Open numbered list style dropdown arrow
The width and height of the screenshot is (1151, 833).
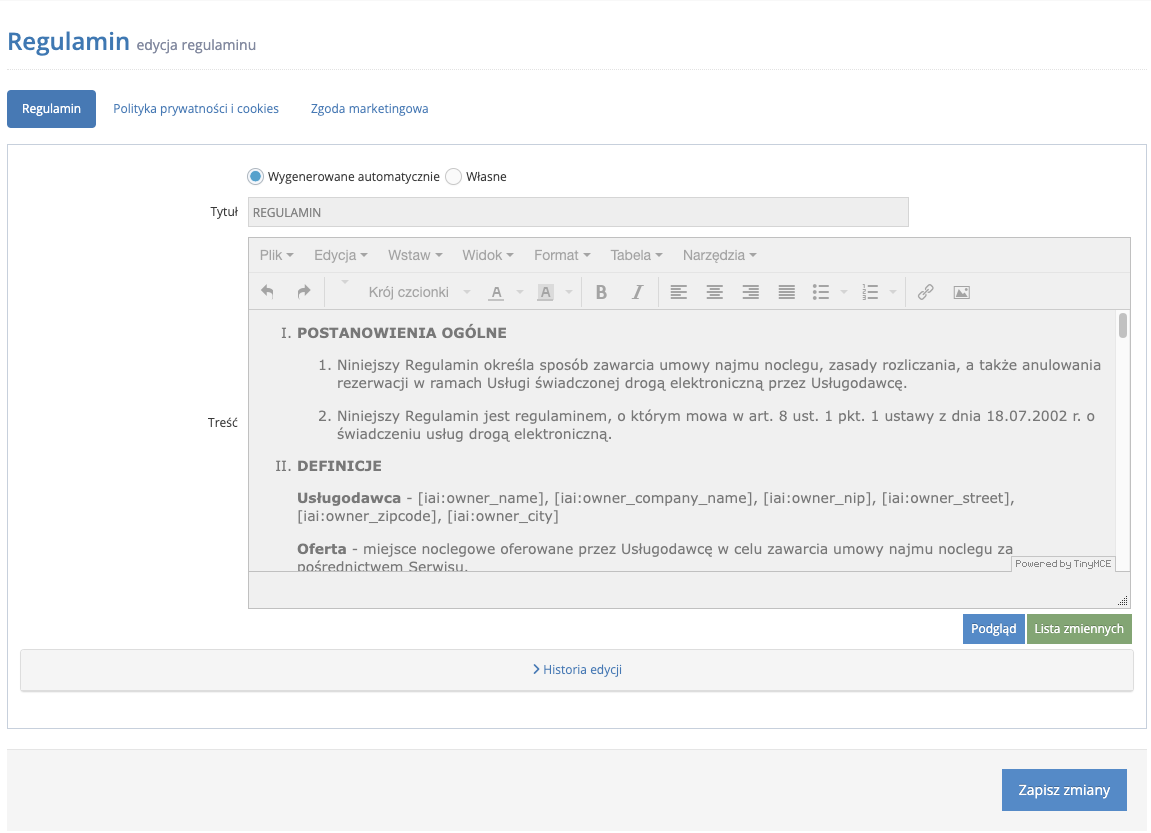tap(893, 292)
